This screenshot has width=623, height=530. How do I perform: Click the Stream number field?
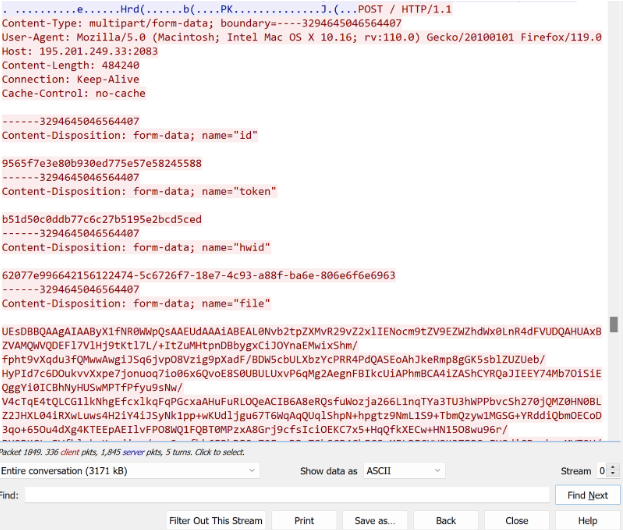(x=603, y=471)
